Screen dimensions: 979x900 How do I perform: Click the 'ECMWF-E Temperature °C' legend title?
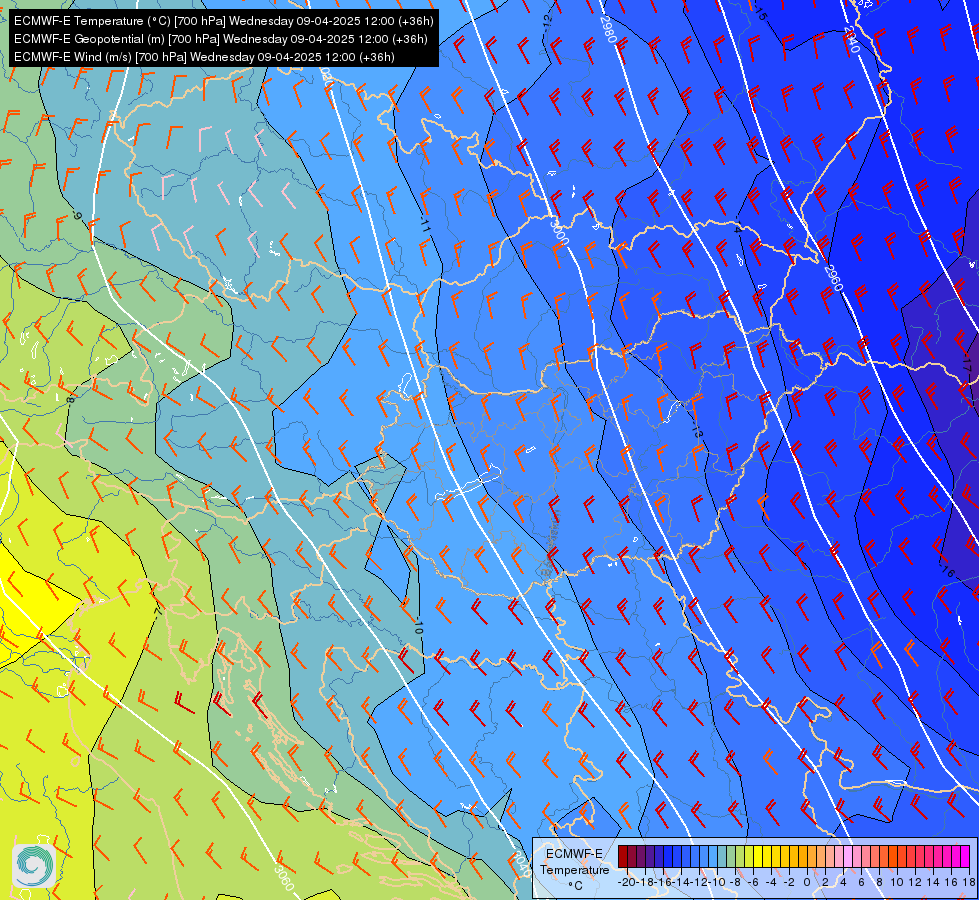tap(574, 869)
